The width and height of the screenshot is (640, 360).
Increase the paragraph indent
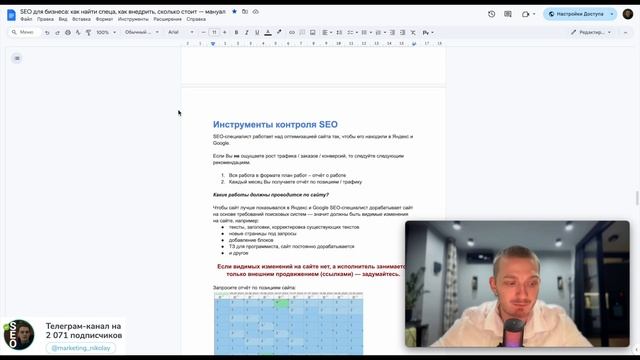pyautogui.click(x=402, y=32)
